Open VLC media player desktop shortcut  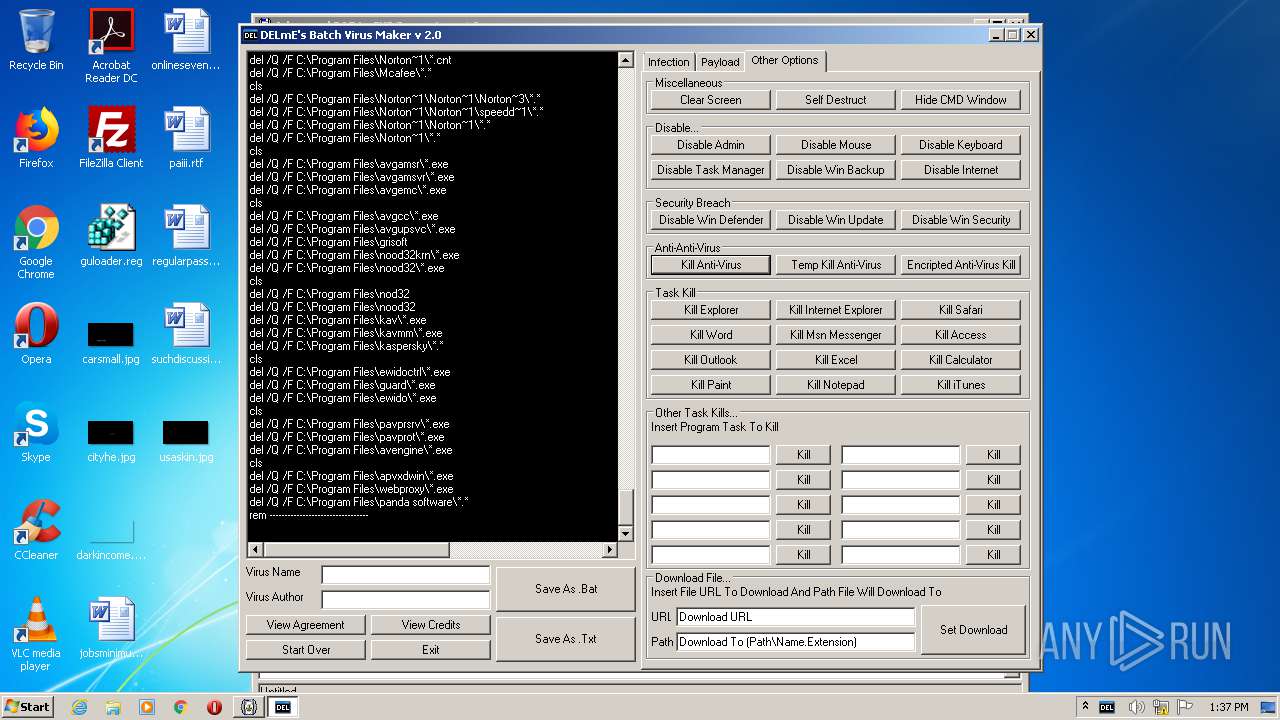(36, 634)
